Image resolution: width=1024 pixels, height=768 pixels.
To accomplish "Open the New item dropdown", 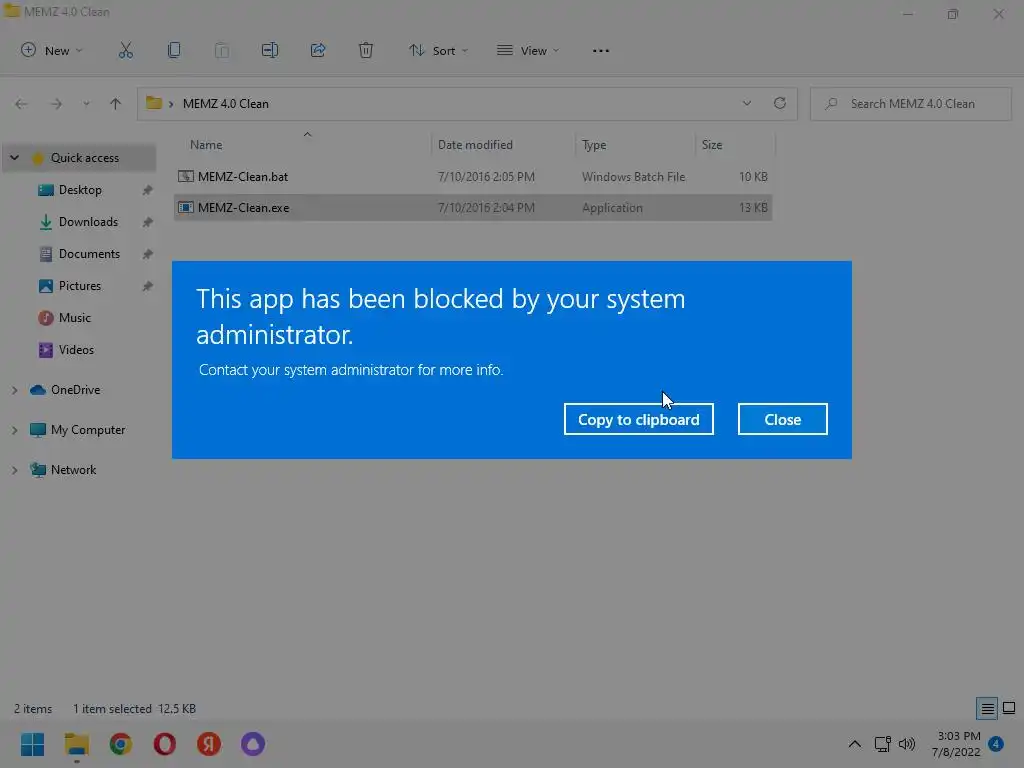I will pos(52,50).
